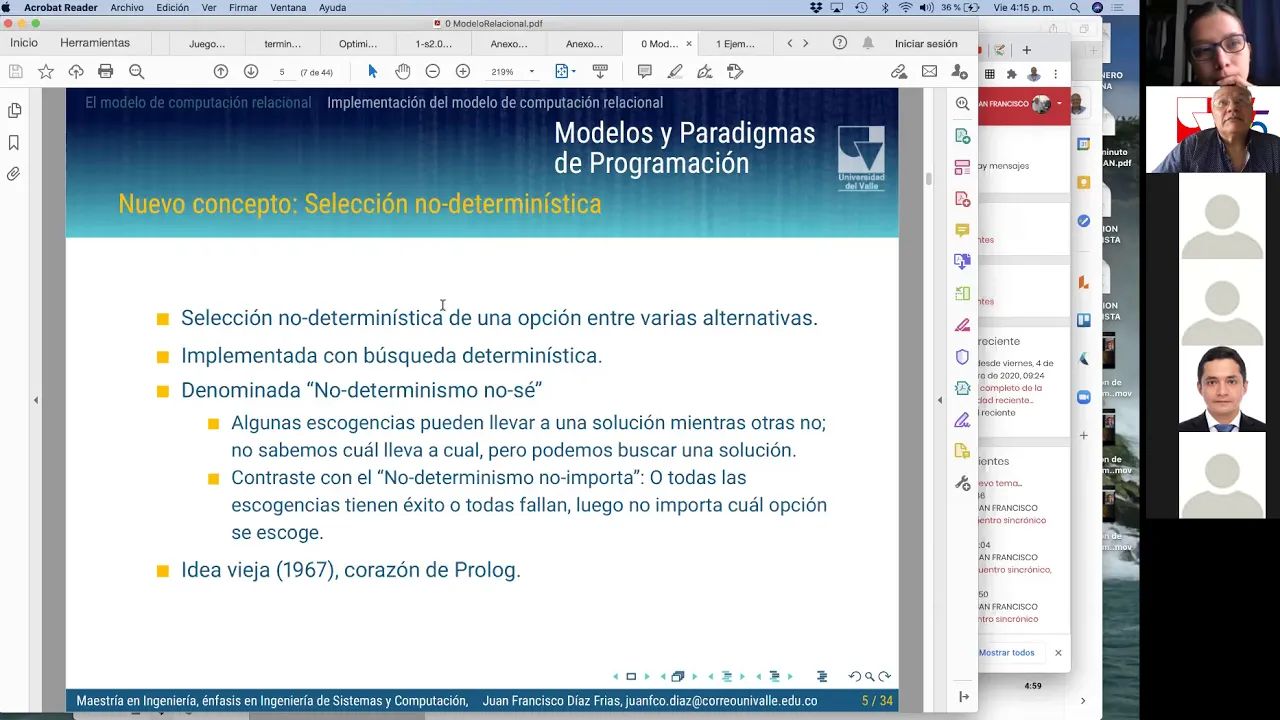
Task: Open the 1-s2.0... document tab
Action: tap(434, 44)
